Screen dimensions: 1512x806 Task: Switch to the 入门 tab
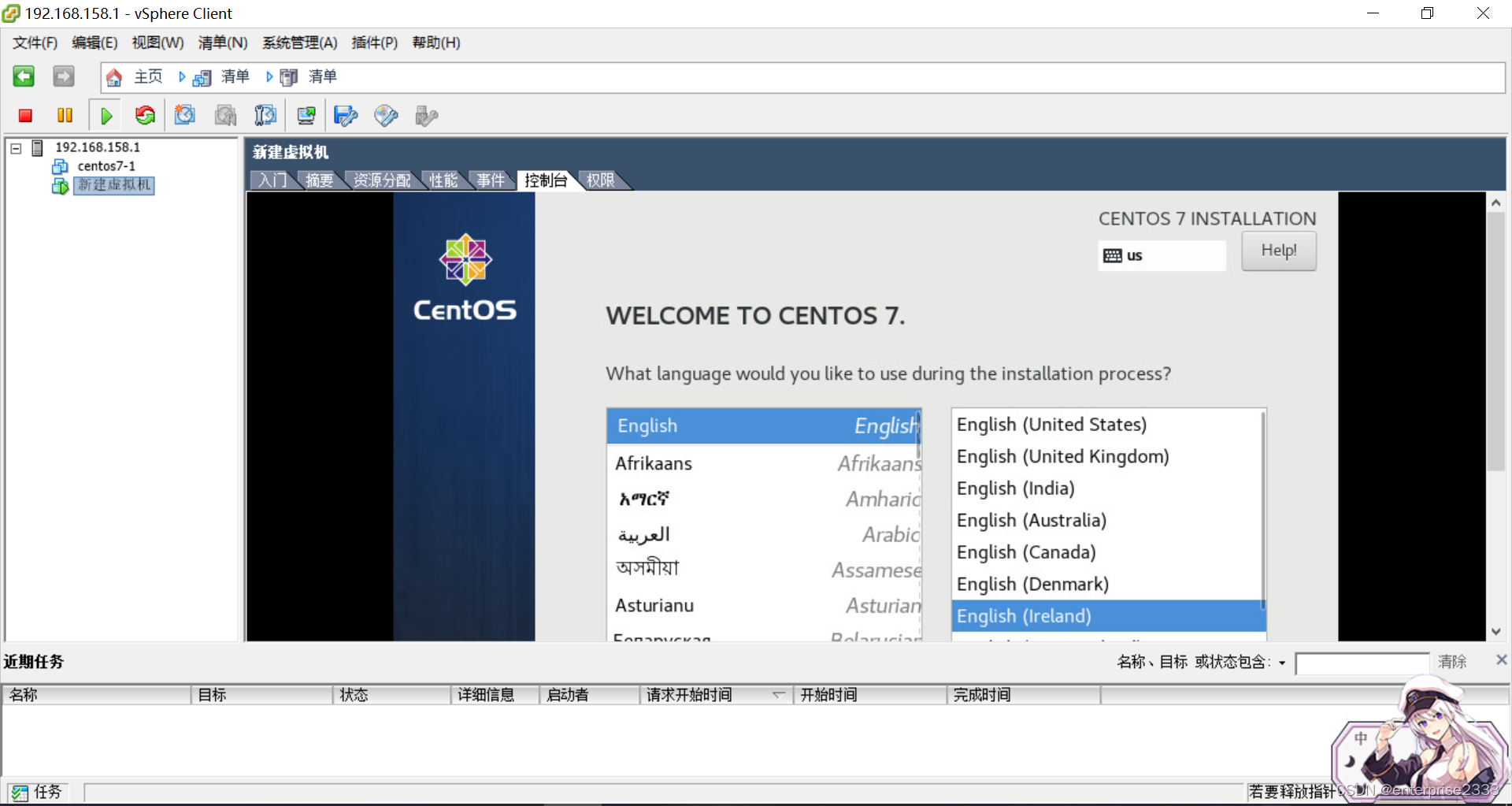click(272, 180)
